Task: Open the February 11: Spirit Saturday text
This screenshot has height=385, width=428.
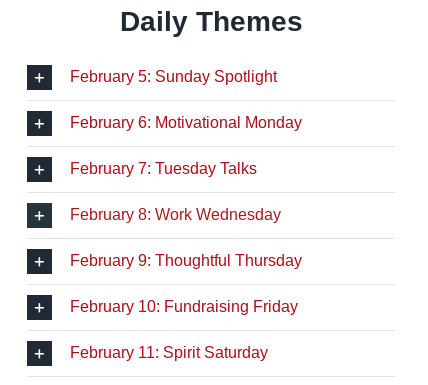Action: tap(169, 353)
